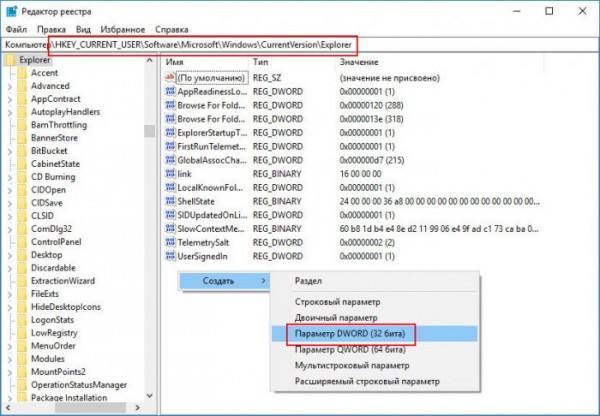
Task: Choose Расширяемый строковый параметр entry
Action: [x=375, y=382]
